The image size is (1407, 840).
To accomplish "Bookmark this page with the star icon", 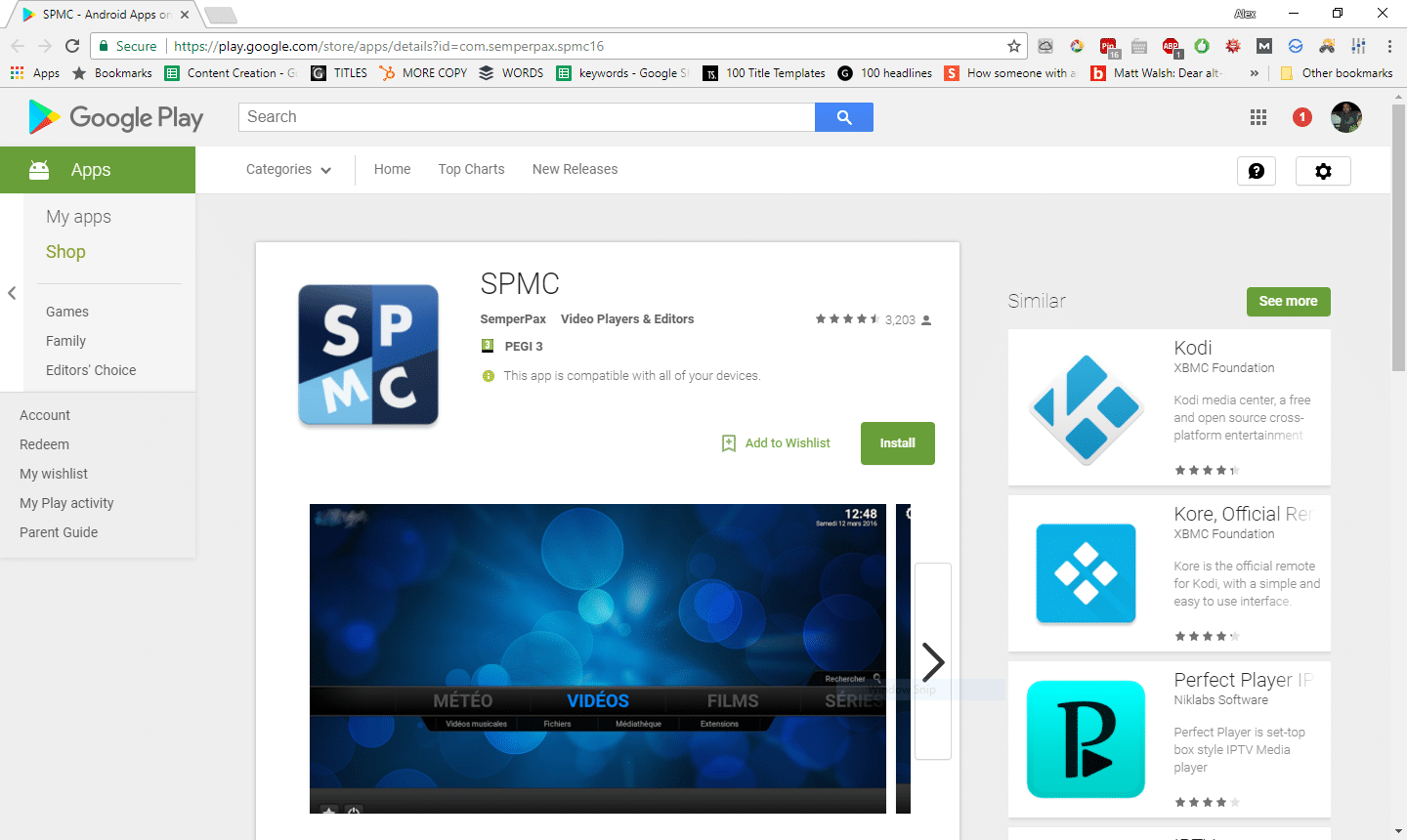I will click(x=1014, y=46).
